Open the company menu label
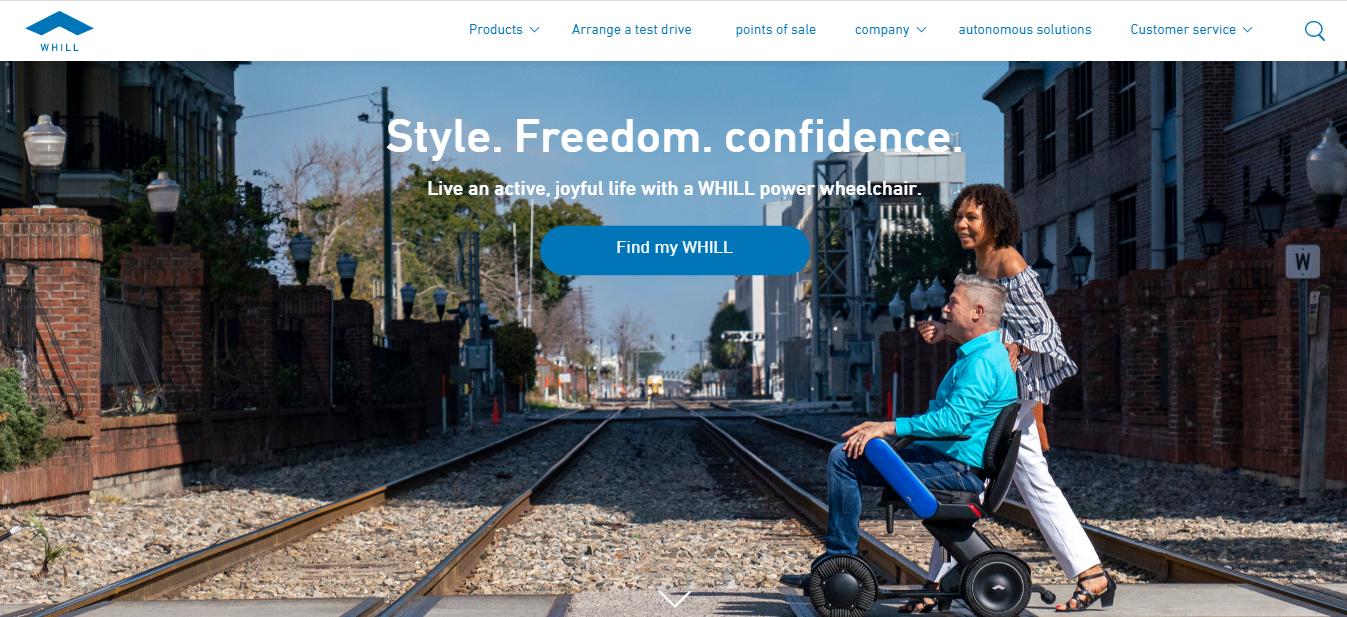The image size is (1347, 617). [x=882, y=30]
